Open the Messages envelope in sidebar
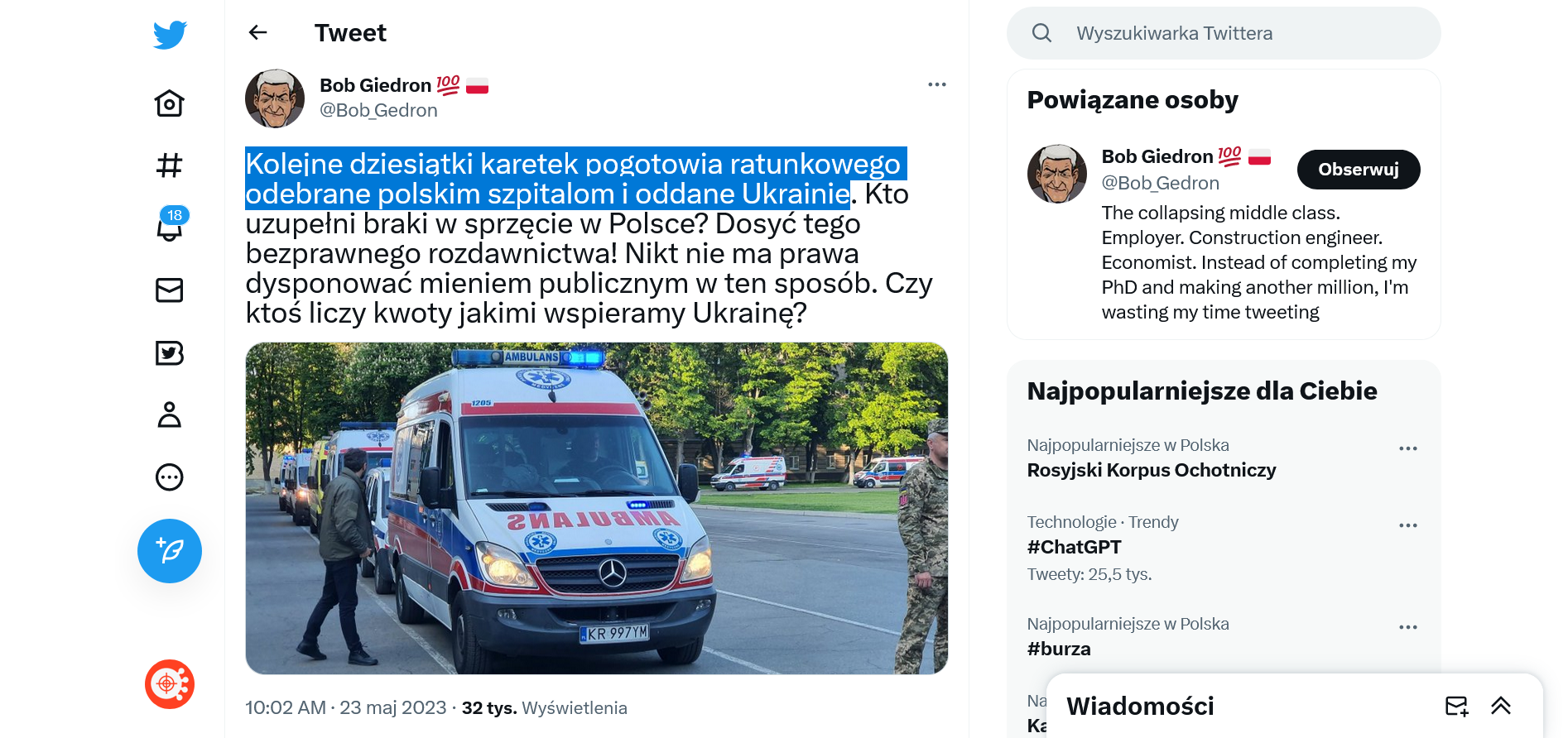 170,290
